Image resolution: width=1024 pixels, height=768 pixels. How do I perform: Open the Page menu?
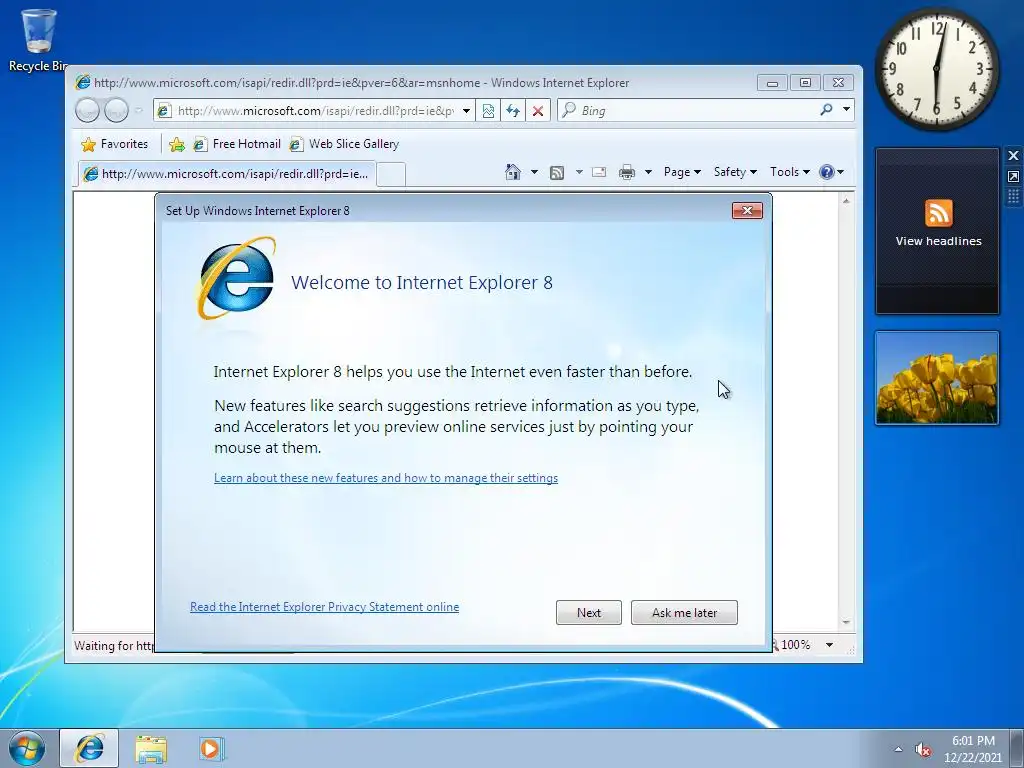point(682,172)
